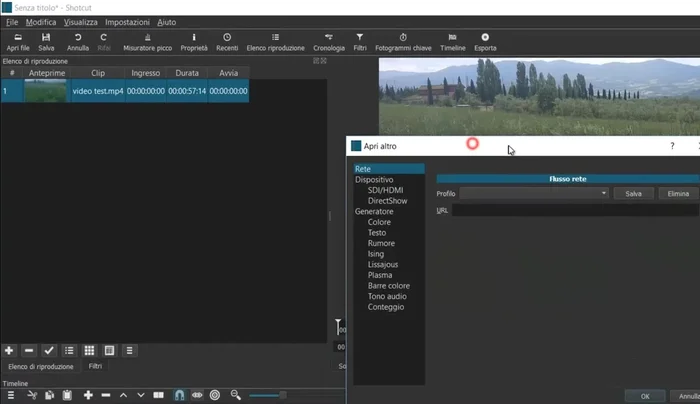Add item to playlist with plus icon
This screenshot has width=700, height=404.
pyautogui.click(x=9, y=351)
